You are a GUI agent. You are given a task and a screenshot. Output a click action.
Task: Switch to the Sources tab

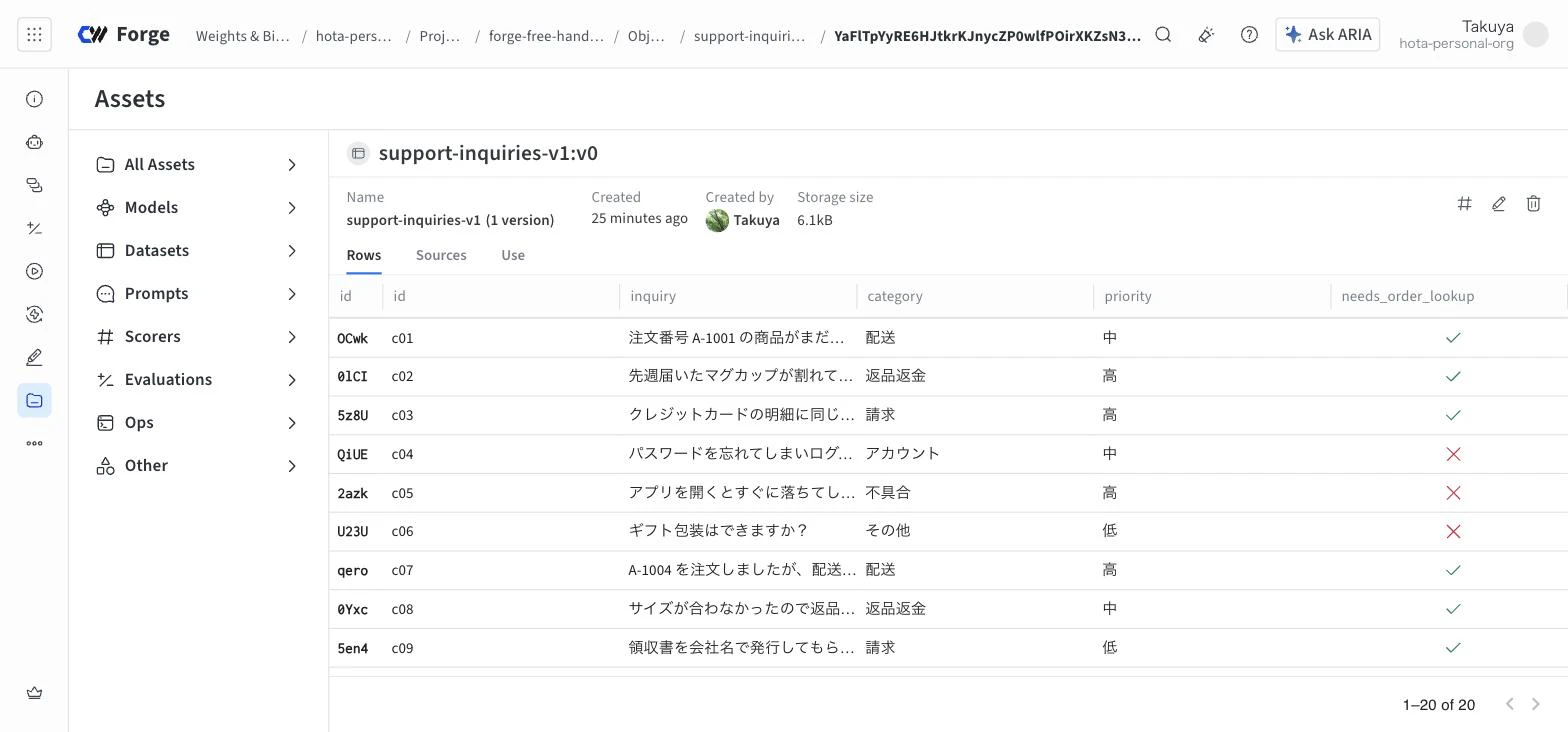[441, 255]
